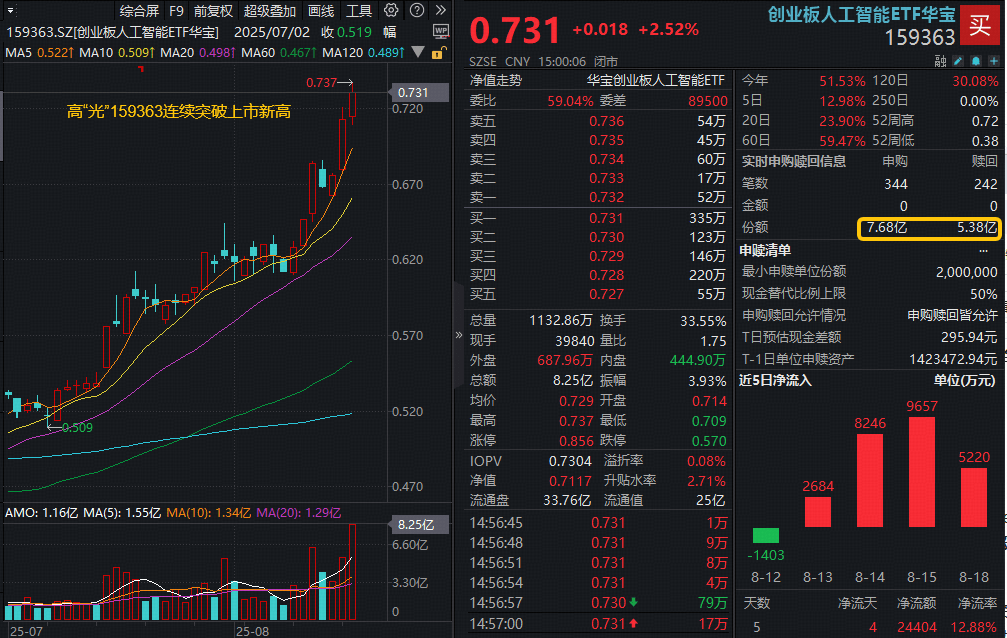Click the 创业板人工智能ETF华宝 title
1007x638 pixels.
[861, 15]
